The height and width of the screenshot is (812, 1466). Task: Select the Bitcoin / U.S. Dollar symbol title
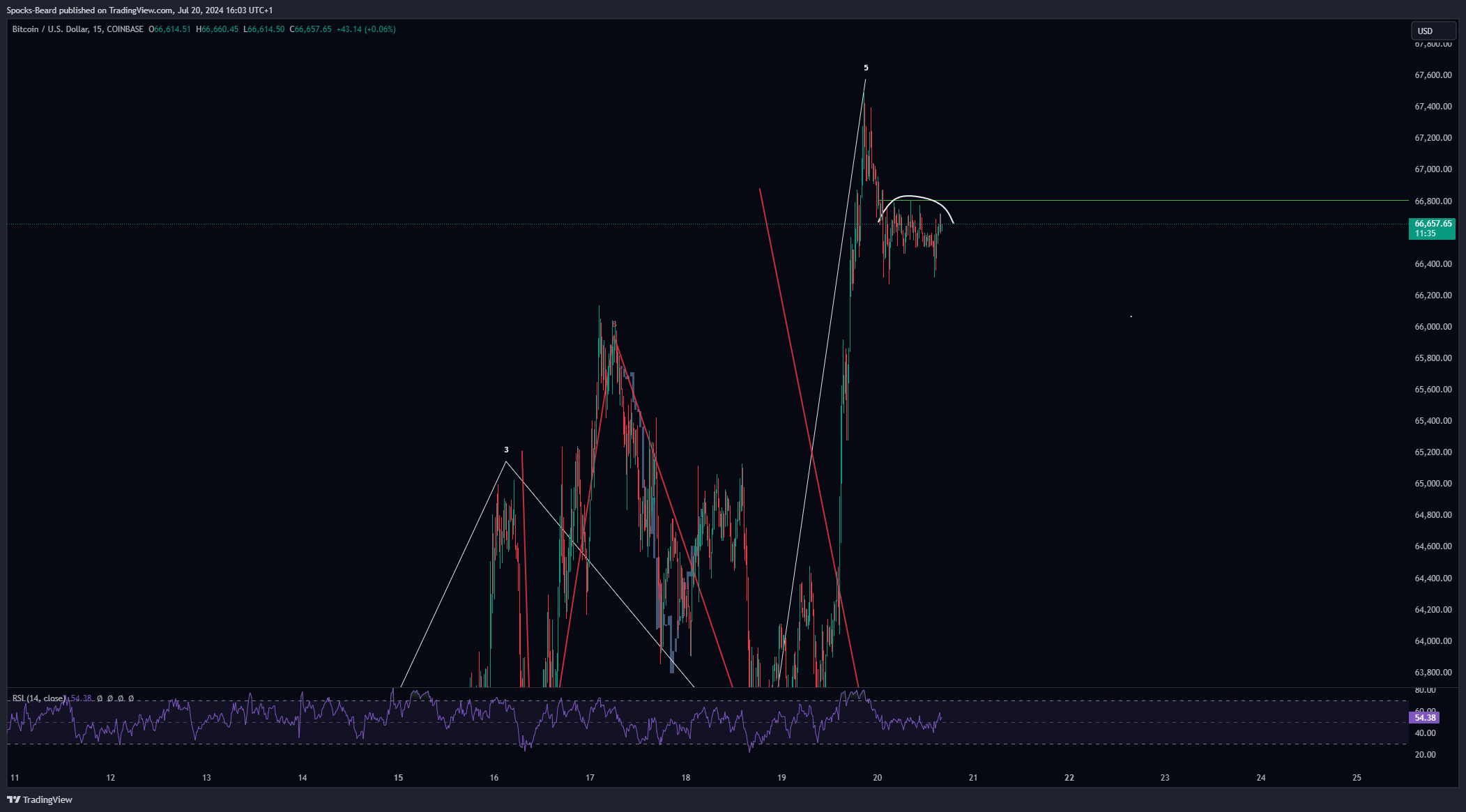tap(50, 29)
